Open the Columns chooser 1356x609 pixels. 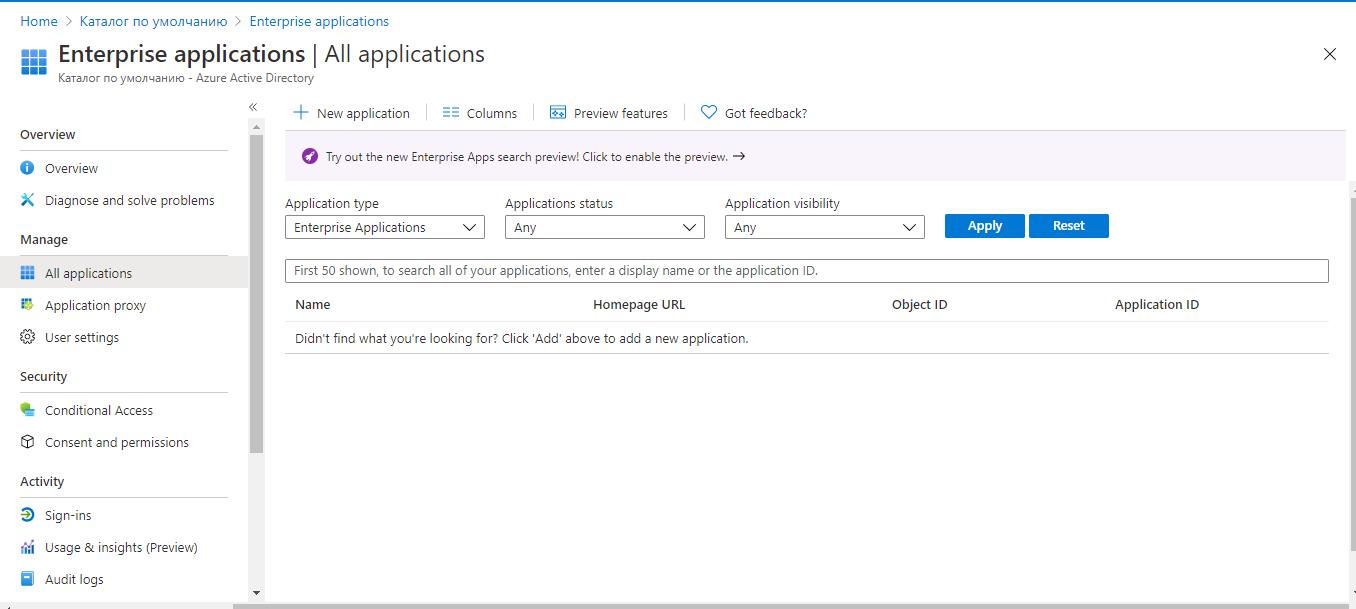click(x=480, y=113)
